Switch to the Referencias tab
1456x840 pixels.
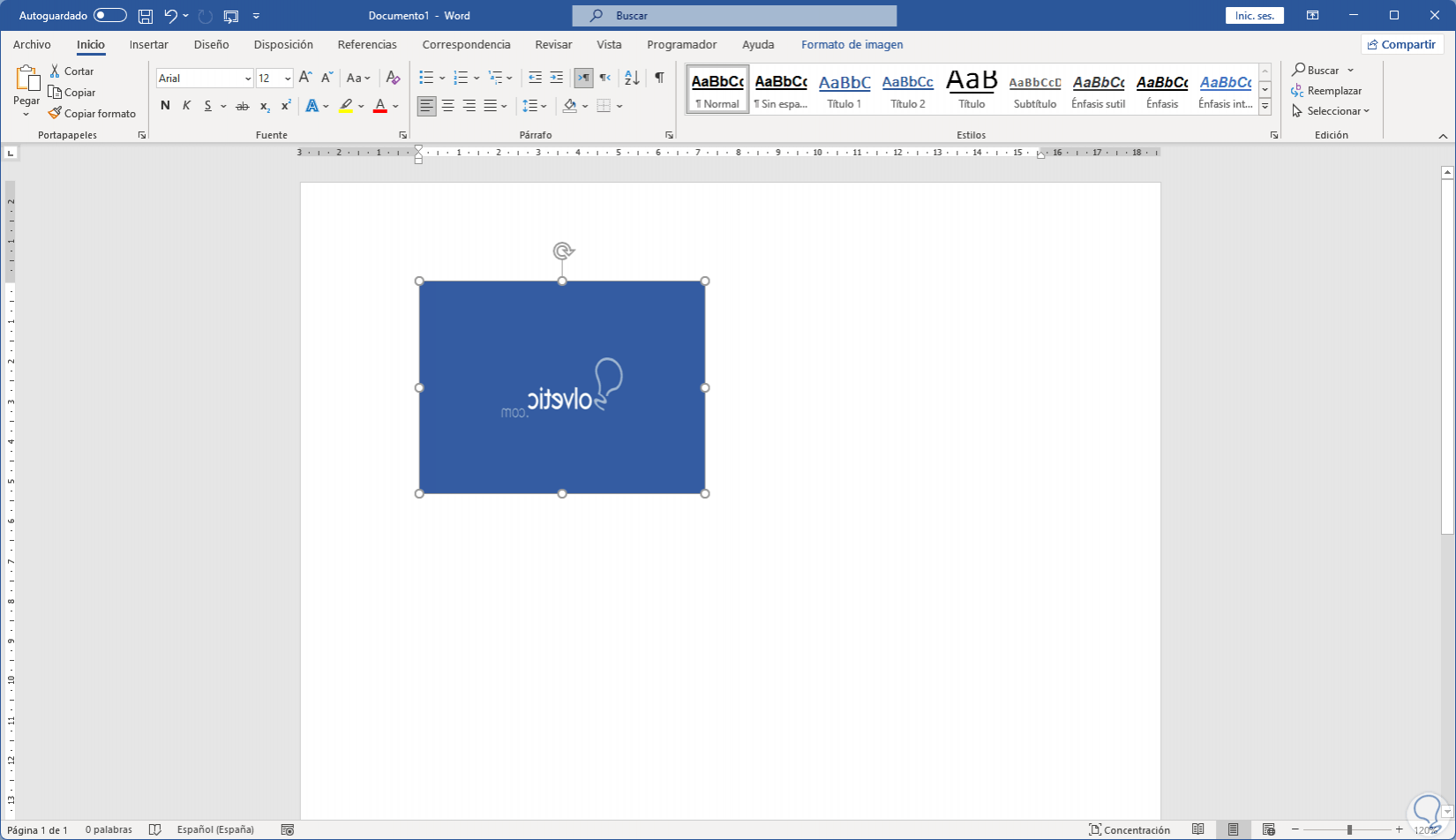coord(367,44)
